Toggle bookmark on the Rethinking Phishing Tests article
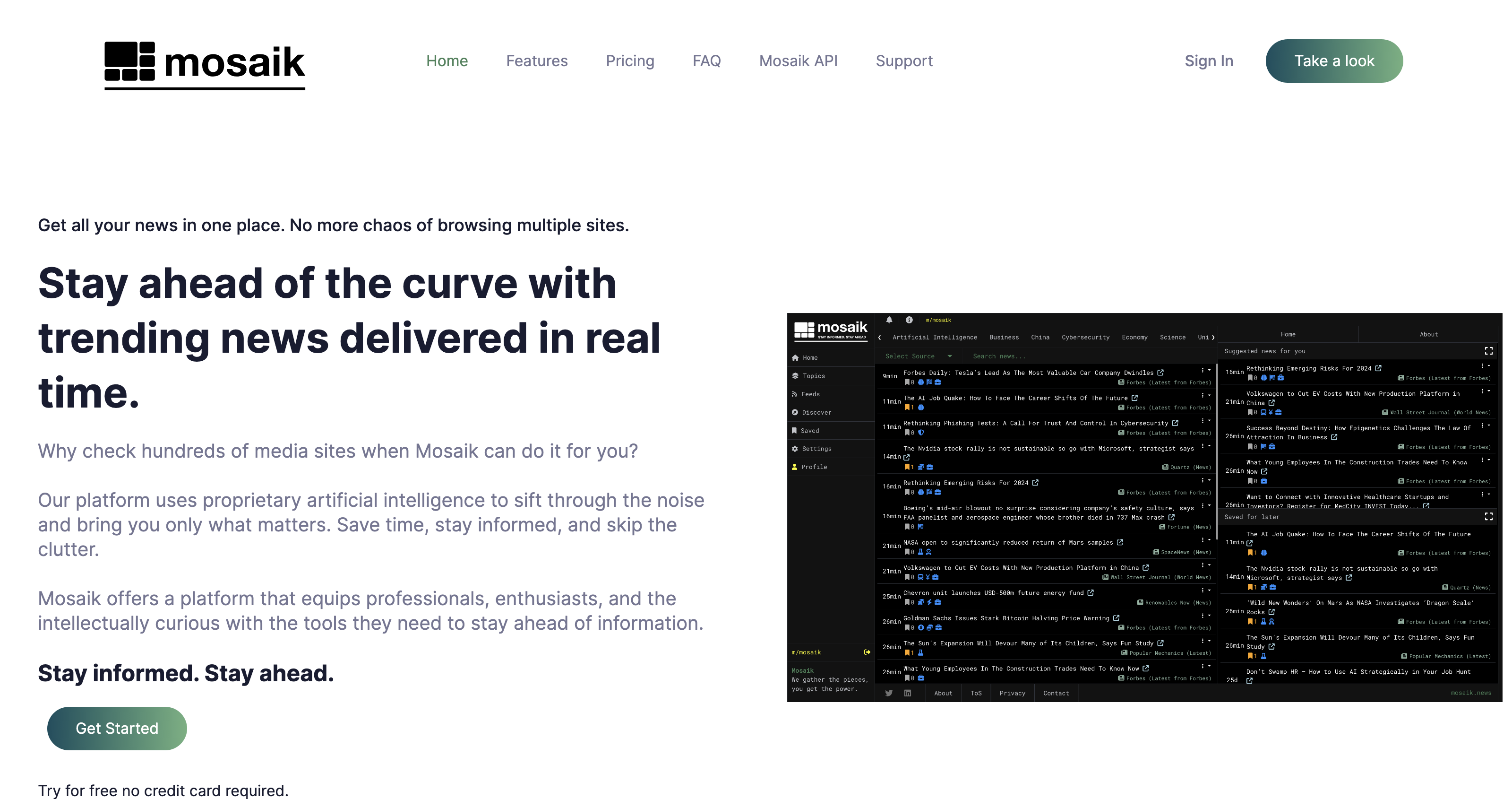 tap(907, 433)
